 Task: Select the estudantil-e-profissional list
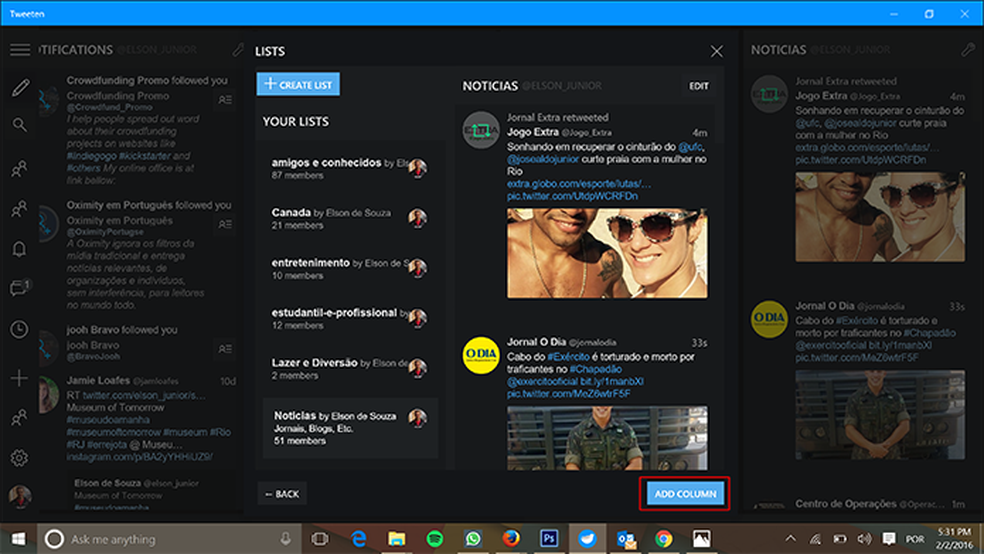pos(350,318)
